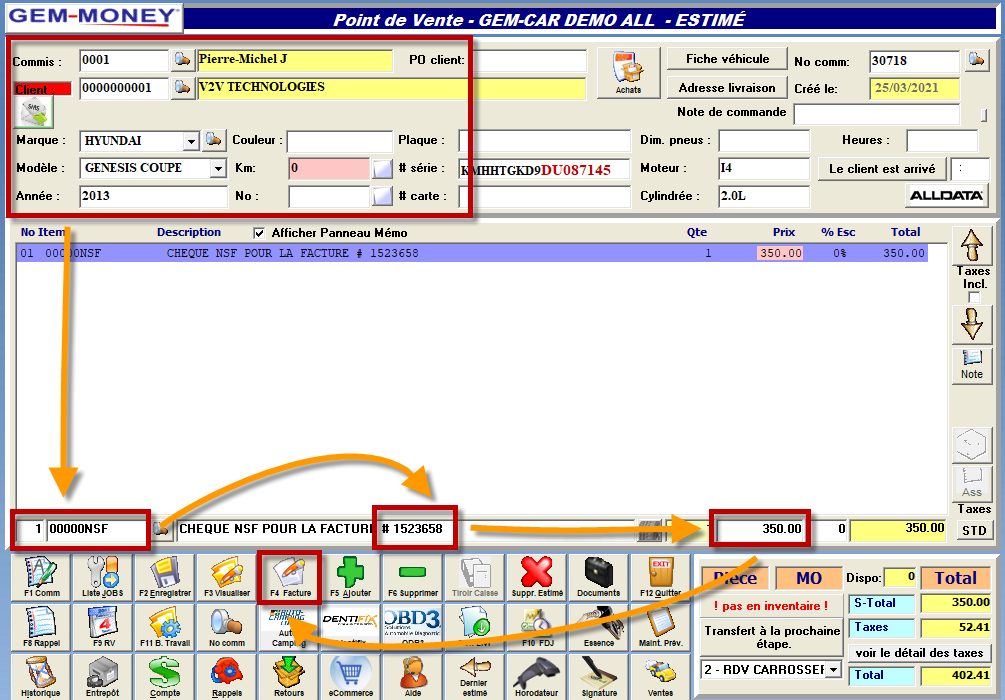Image resolution: width=1005 pixels, height=700 pixels.
Task: Click the SMS send icon
Action: tap(34, 113)
